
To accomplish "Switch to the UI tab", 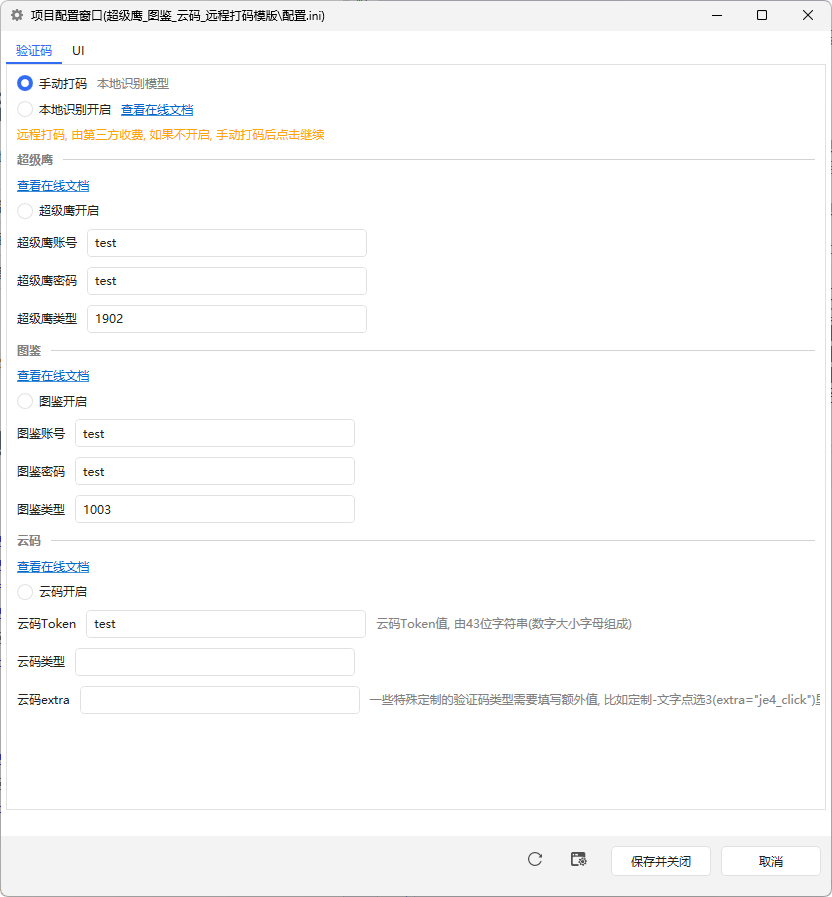I will [78, 50].
